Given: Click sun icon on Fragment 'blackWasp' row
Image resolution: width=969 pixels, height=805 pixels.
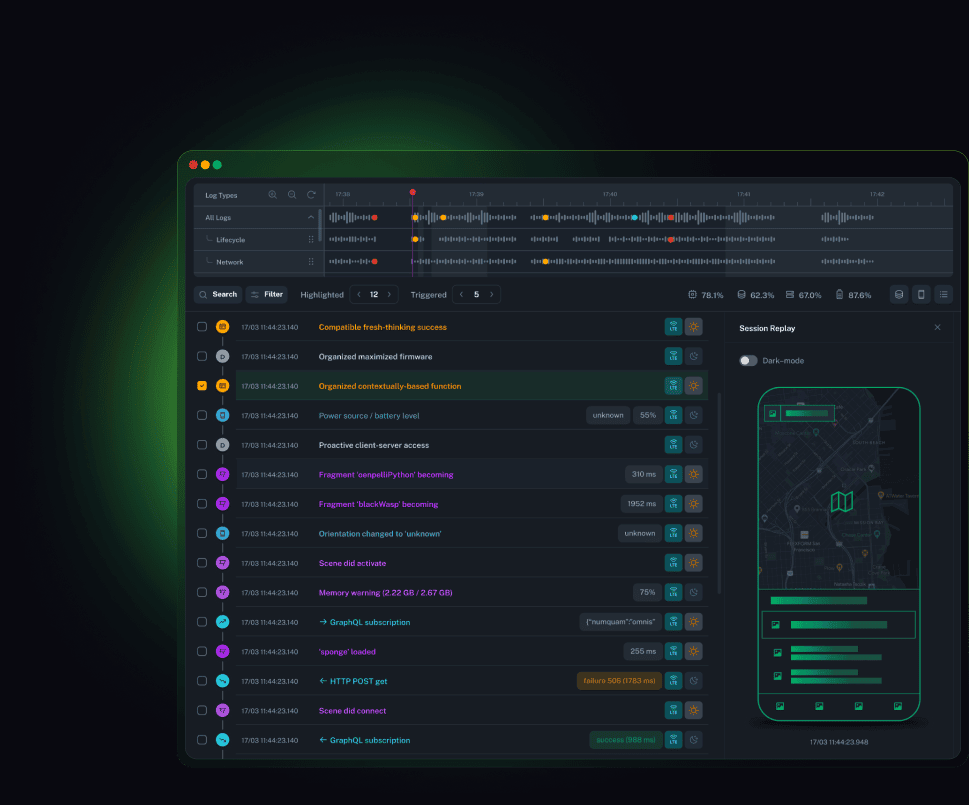Looking at the screenshot, I should [x=694, y=504].
